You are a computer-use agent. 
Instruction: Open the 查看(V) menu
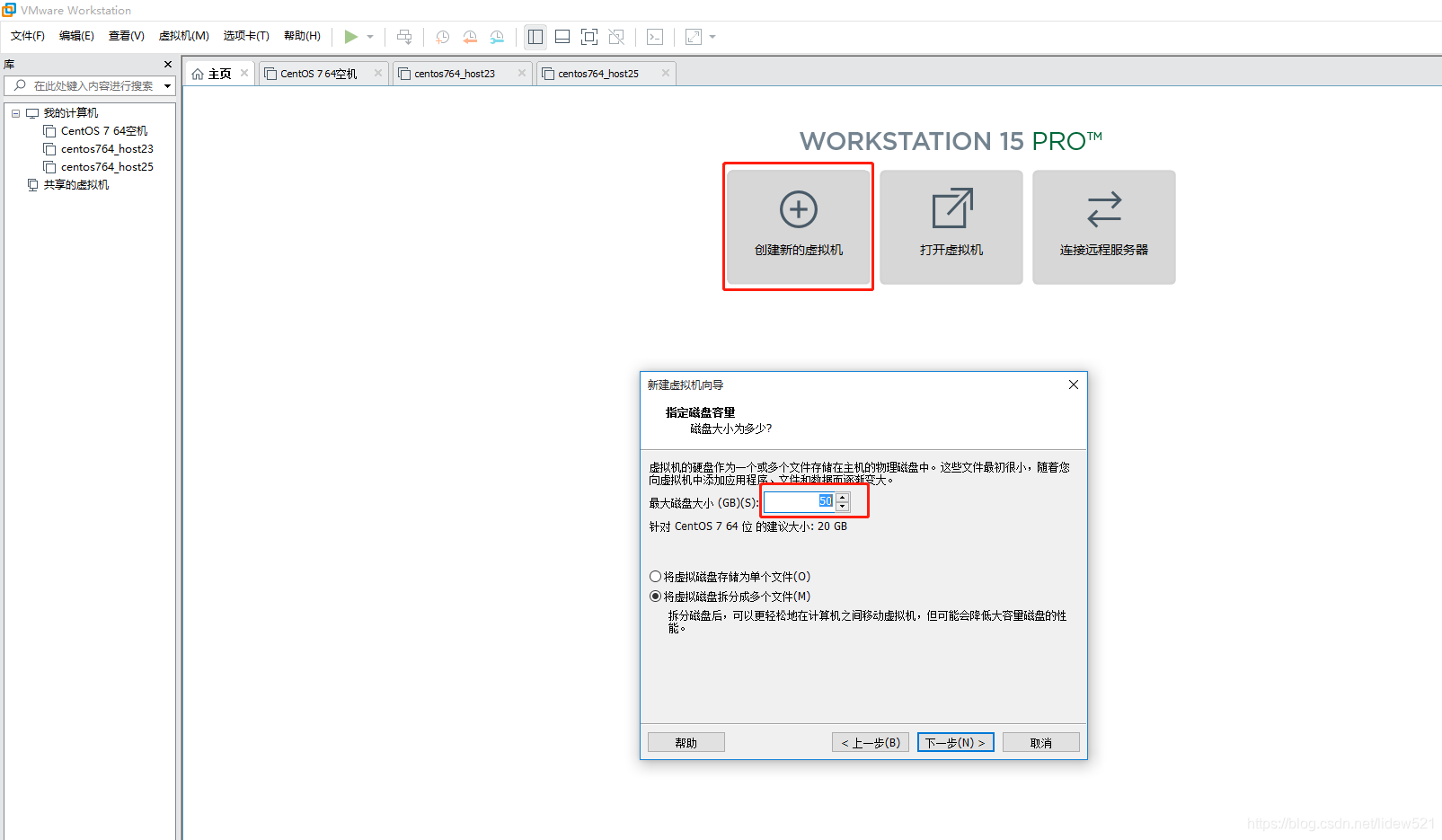point(127,36)
